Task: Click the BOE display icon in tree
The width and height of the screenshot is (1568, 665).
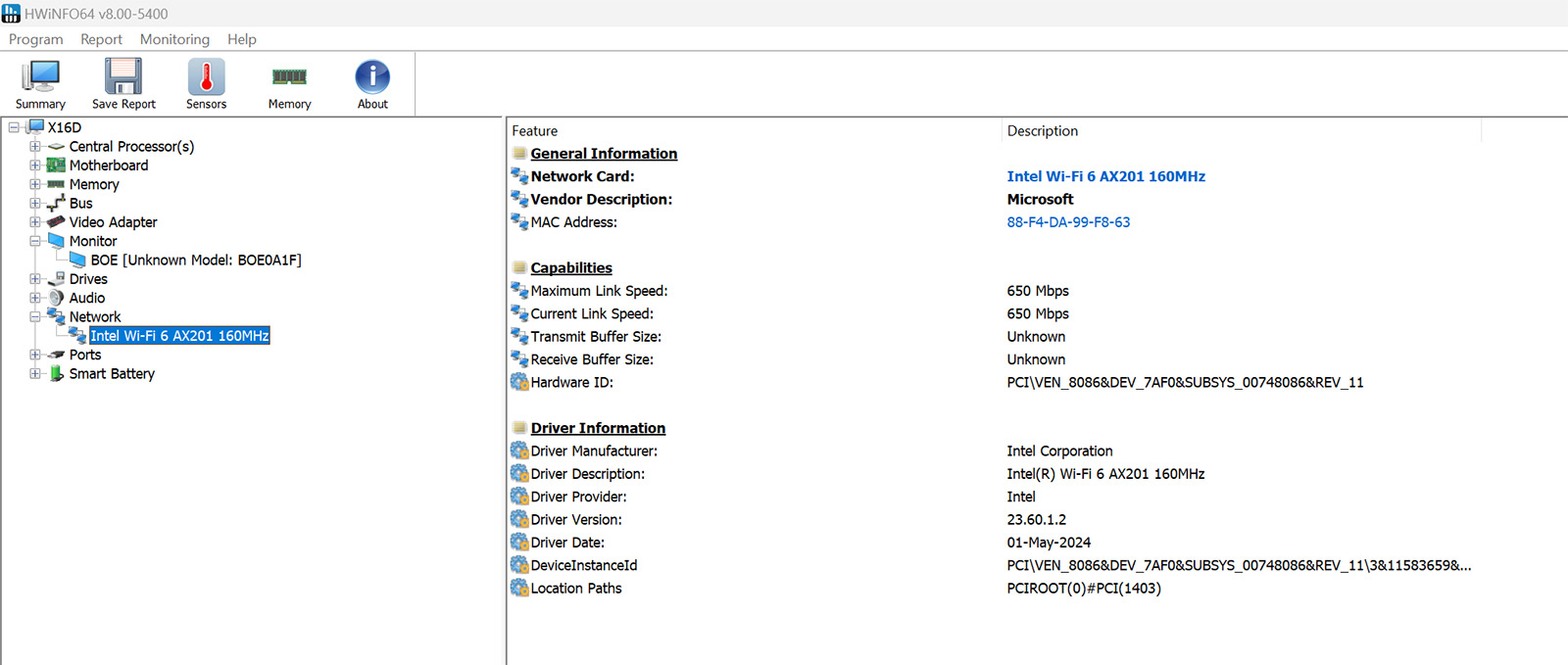Action: [x=78, y=260]
